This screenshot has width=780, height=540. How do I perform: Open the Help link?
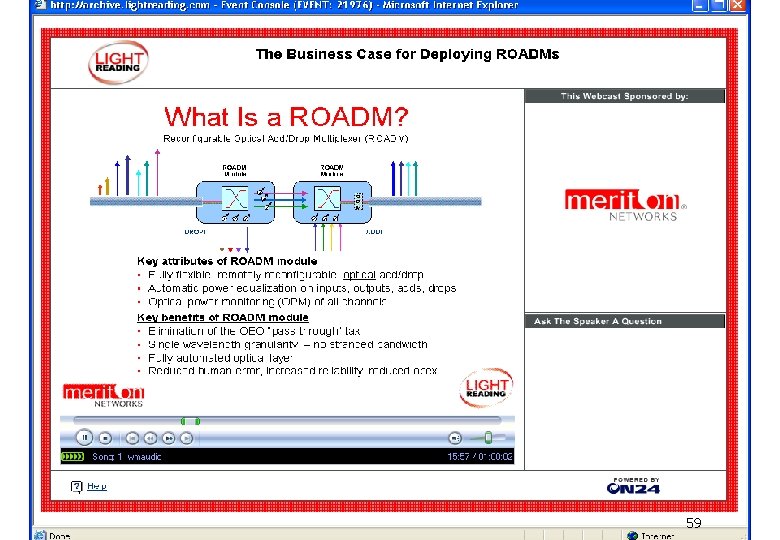coord(97,486)
